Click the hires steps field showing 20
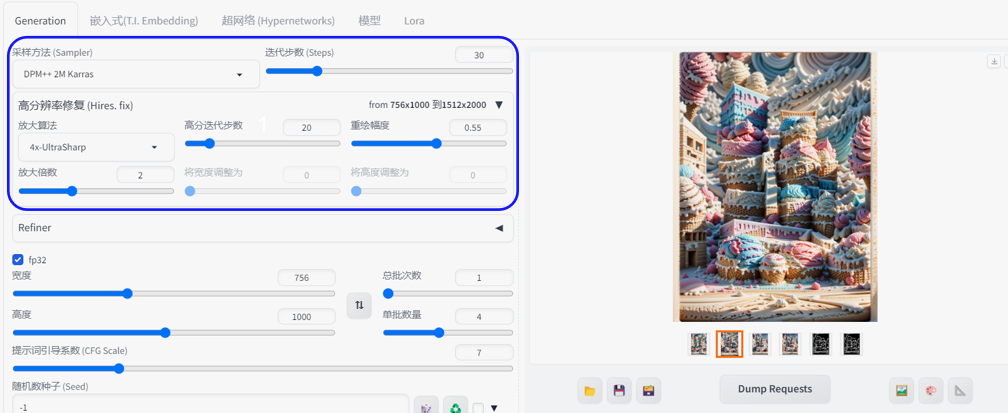The height and width of the screenshot is (413, 1008). click(x=312, y=127)
